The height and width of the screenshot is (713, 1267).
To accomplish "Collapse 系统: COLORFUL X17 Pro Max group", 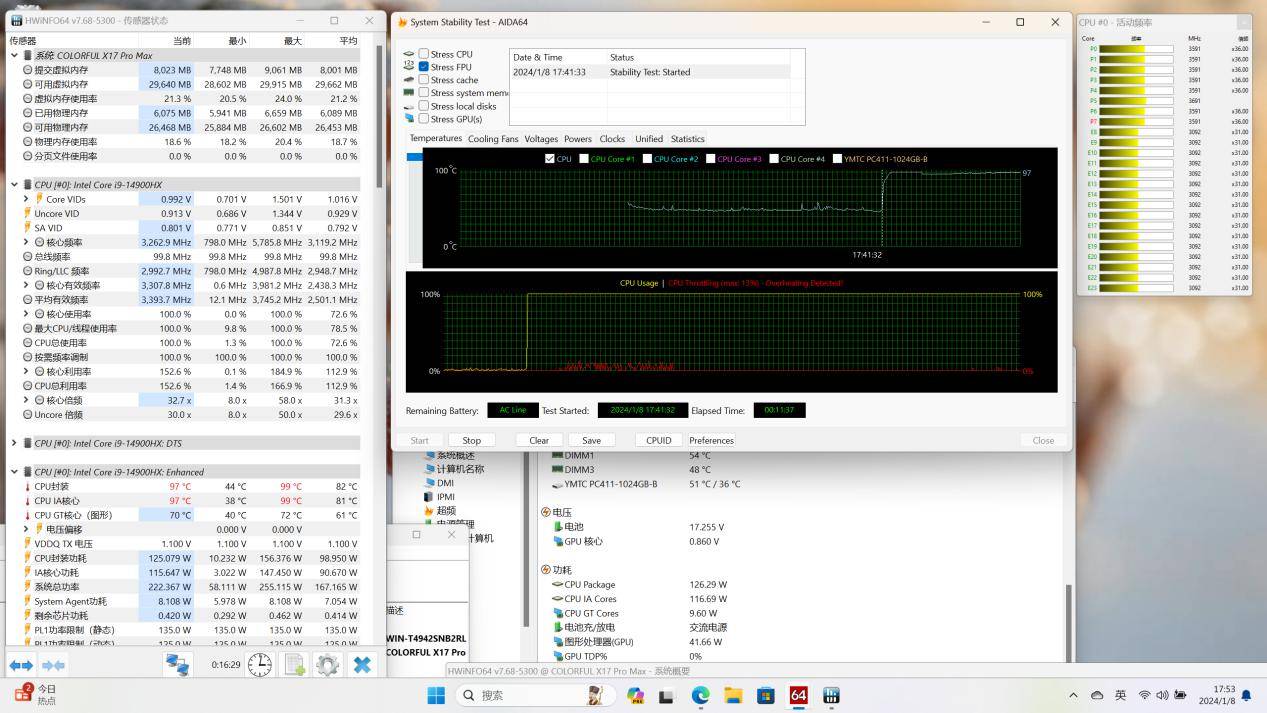I will tap(14, 56).
